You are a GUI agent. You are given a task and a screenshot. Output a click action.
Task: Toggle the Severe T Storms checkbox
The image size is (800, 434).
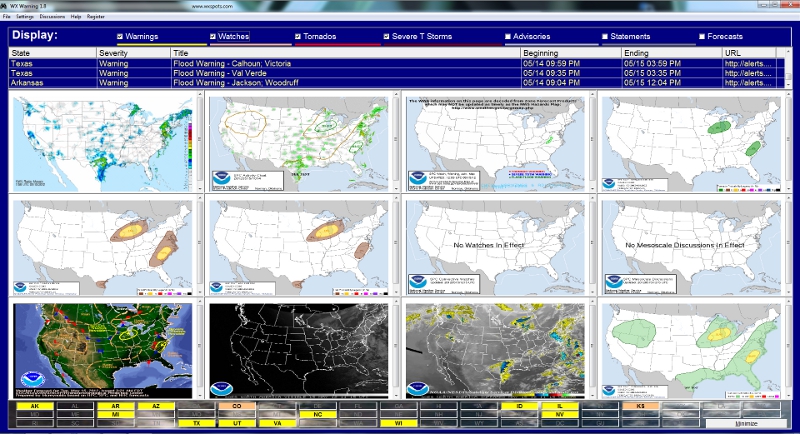387,37
